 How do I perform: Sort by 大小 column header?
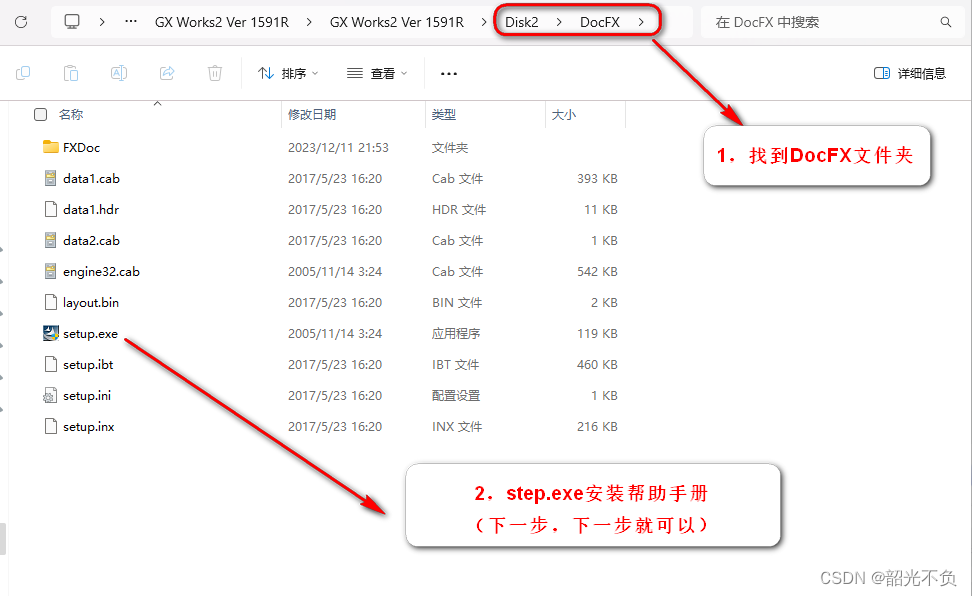click(x=563, y=115)
